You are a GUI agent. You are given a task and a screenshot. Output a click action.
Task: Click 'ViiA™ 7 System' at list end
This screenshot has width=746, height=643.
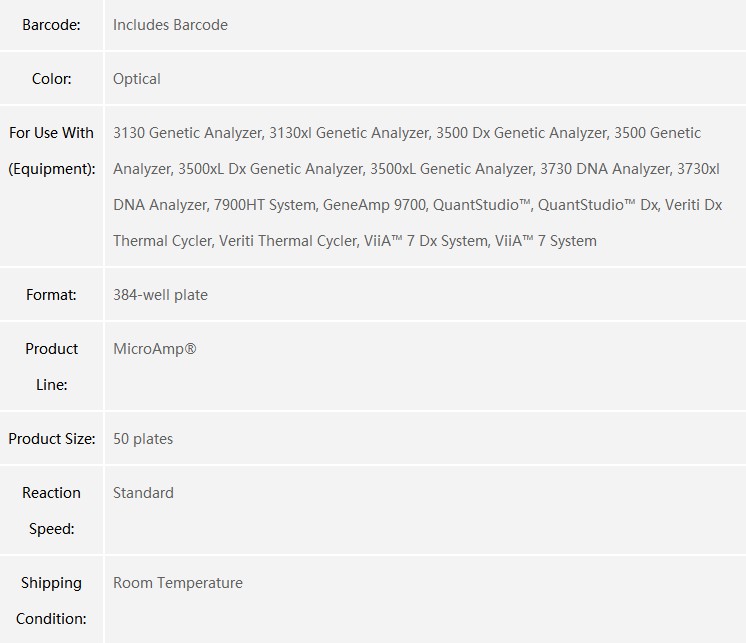[546, 241]
